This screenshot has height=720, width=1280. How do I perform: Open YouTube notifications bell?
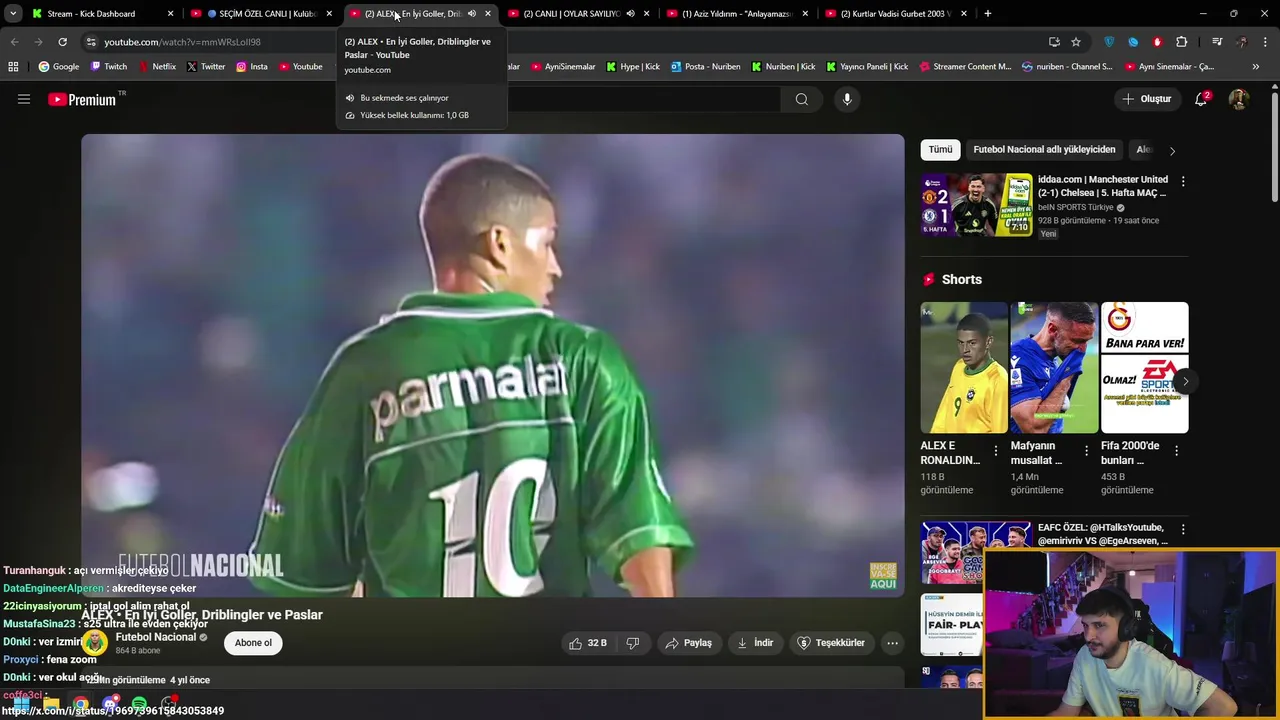coord(1201,99)
